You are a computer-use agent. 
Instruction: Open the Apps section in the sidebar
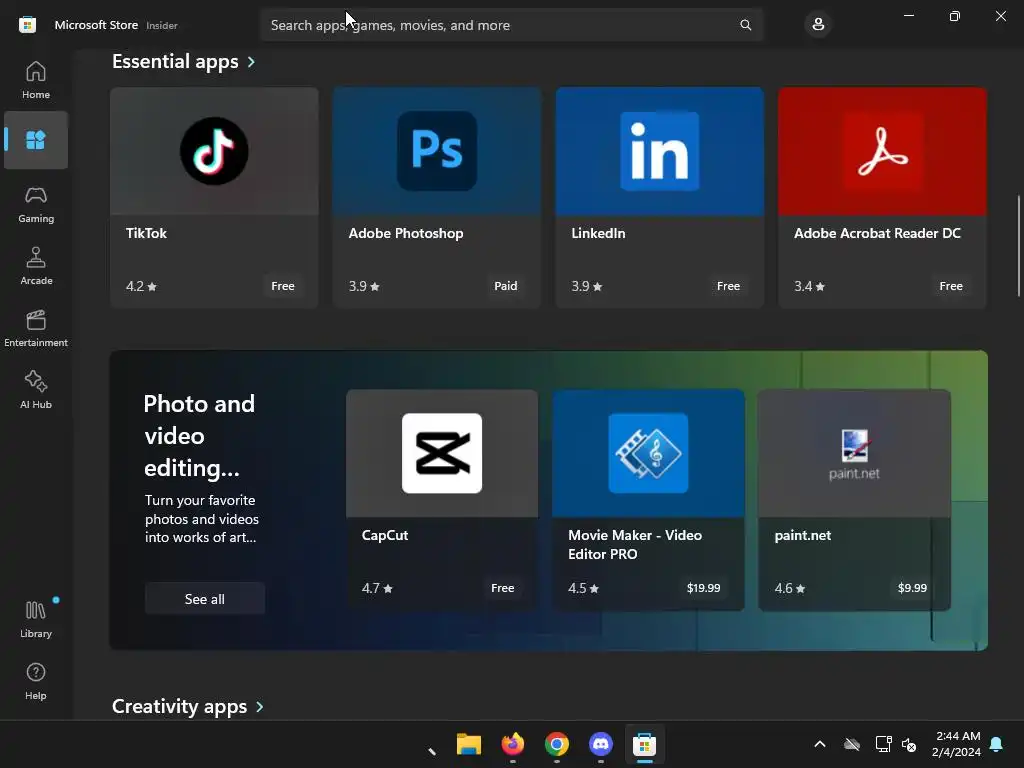pyautogui.click(x=36, y=140)
